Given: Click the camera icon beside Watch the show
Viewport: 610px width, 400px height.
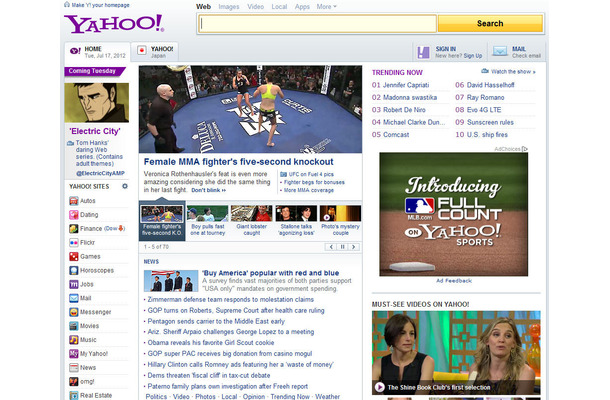Looking at the screenshot, I should [485, 71].
